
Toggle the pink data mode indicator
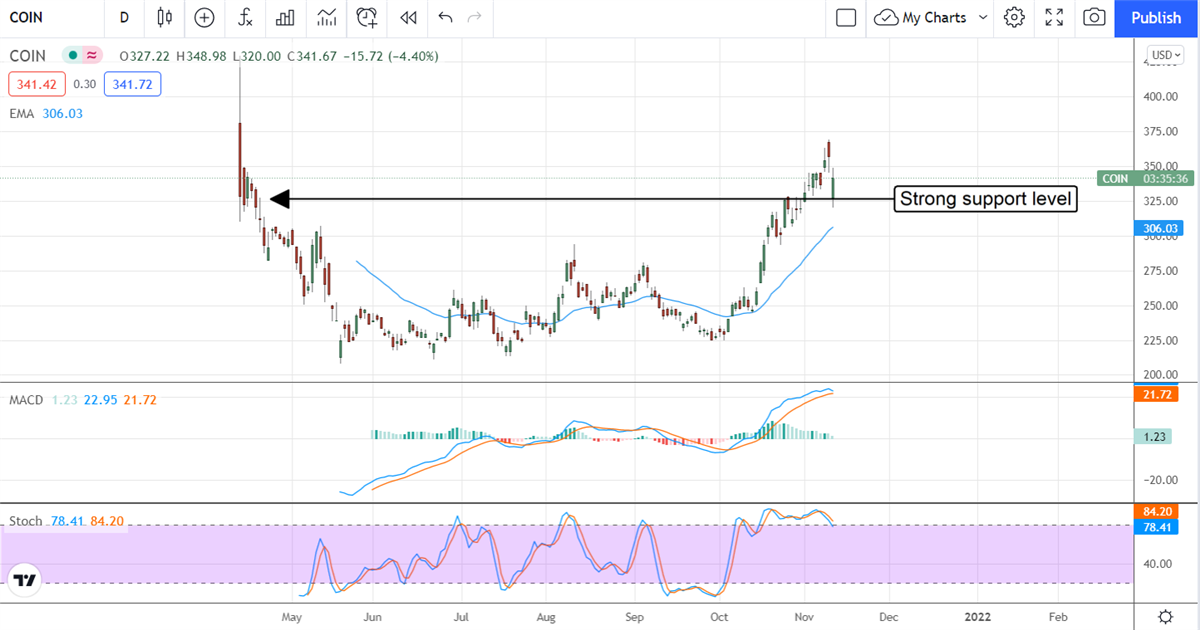click(93, 55)
